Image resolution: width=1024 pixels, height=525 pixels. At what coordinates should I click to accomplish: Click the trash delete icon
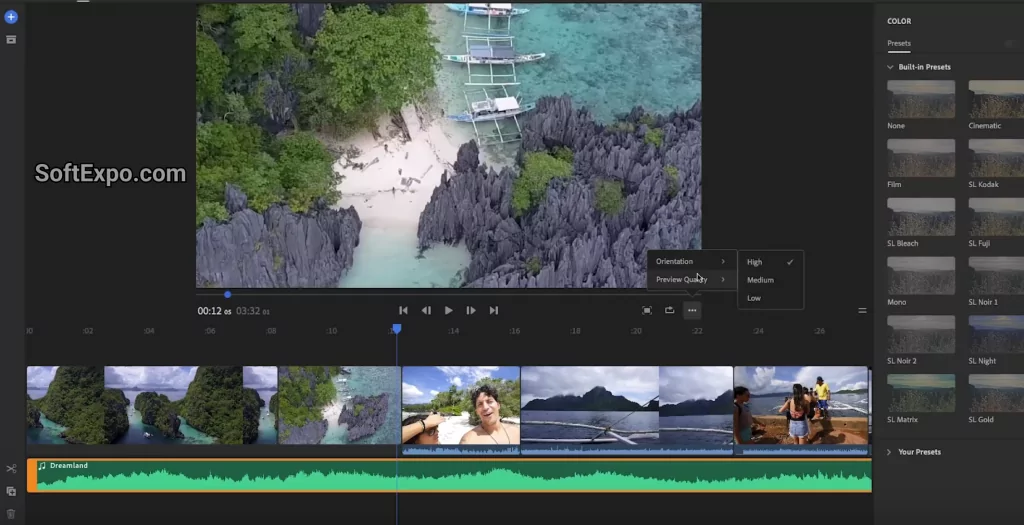tap(11, 514)
